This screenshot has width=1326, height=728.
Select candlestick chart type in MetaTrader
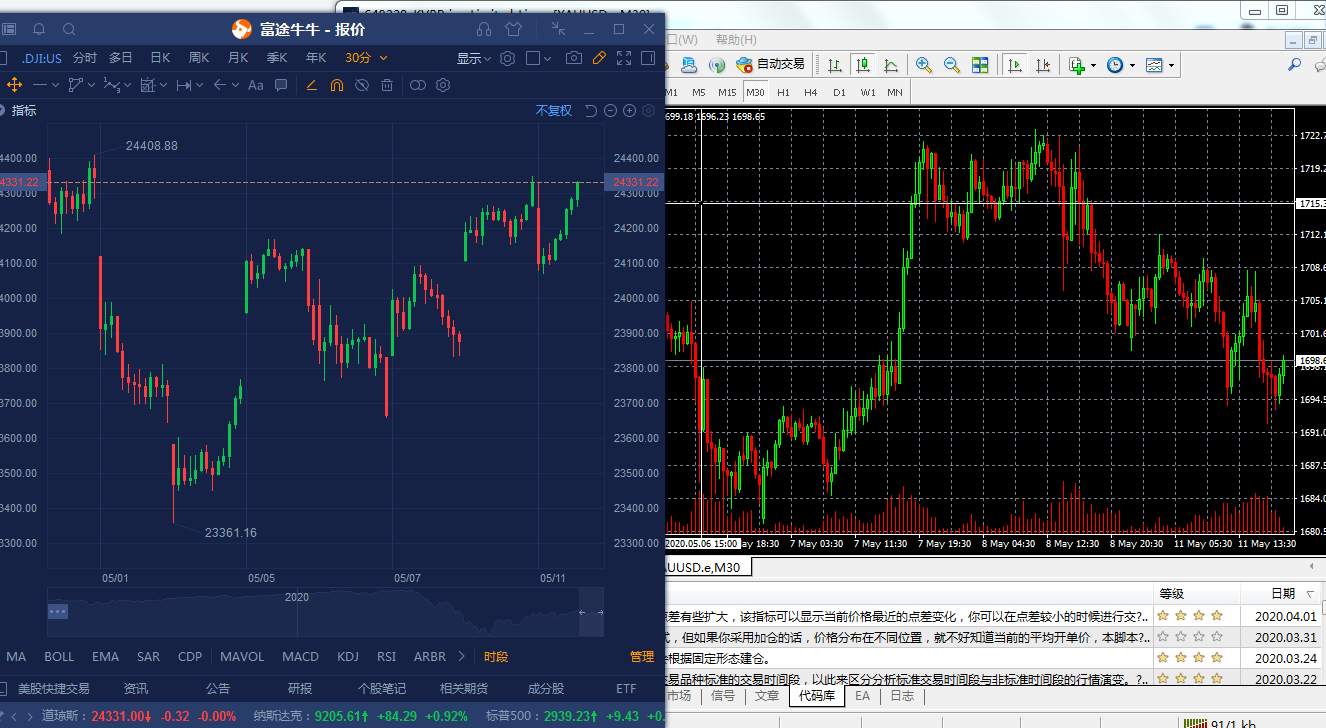[x=862, y=65]
